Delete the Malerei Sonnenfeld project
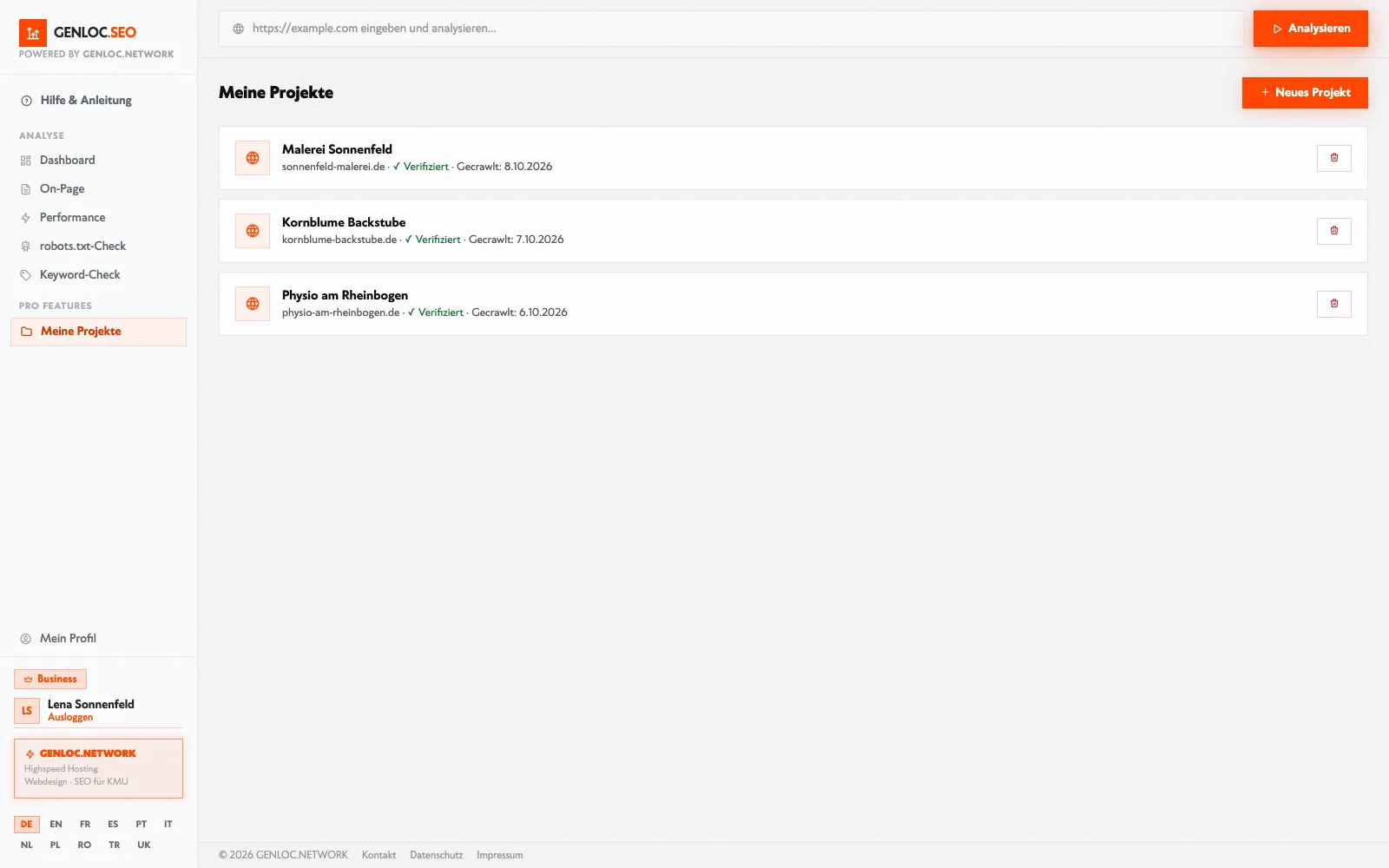 click(1334, 158)
